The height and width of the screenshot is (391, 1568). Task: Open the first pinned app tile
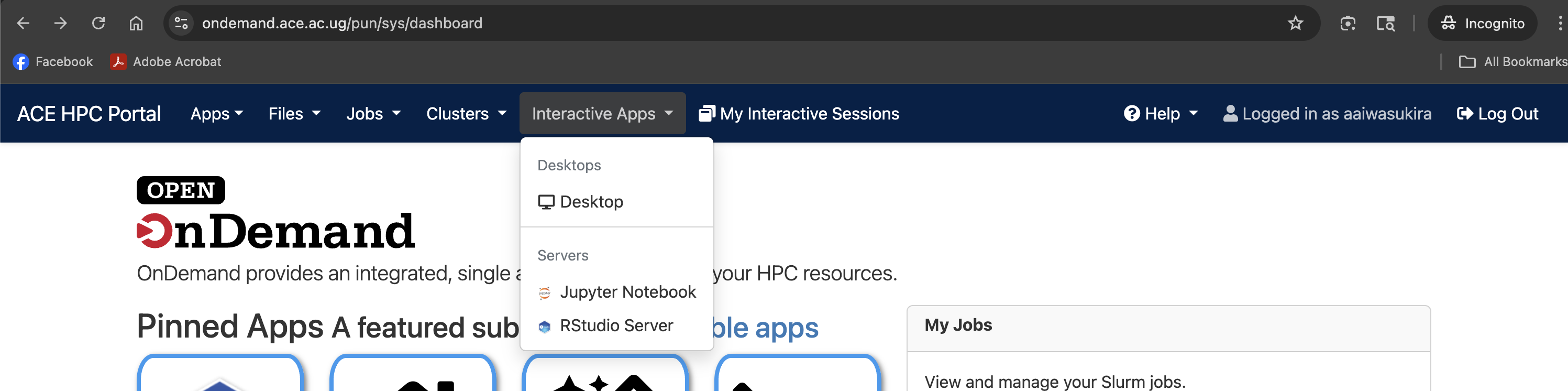[220, 373]
